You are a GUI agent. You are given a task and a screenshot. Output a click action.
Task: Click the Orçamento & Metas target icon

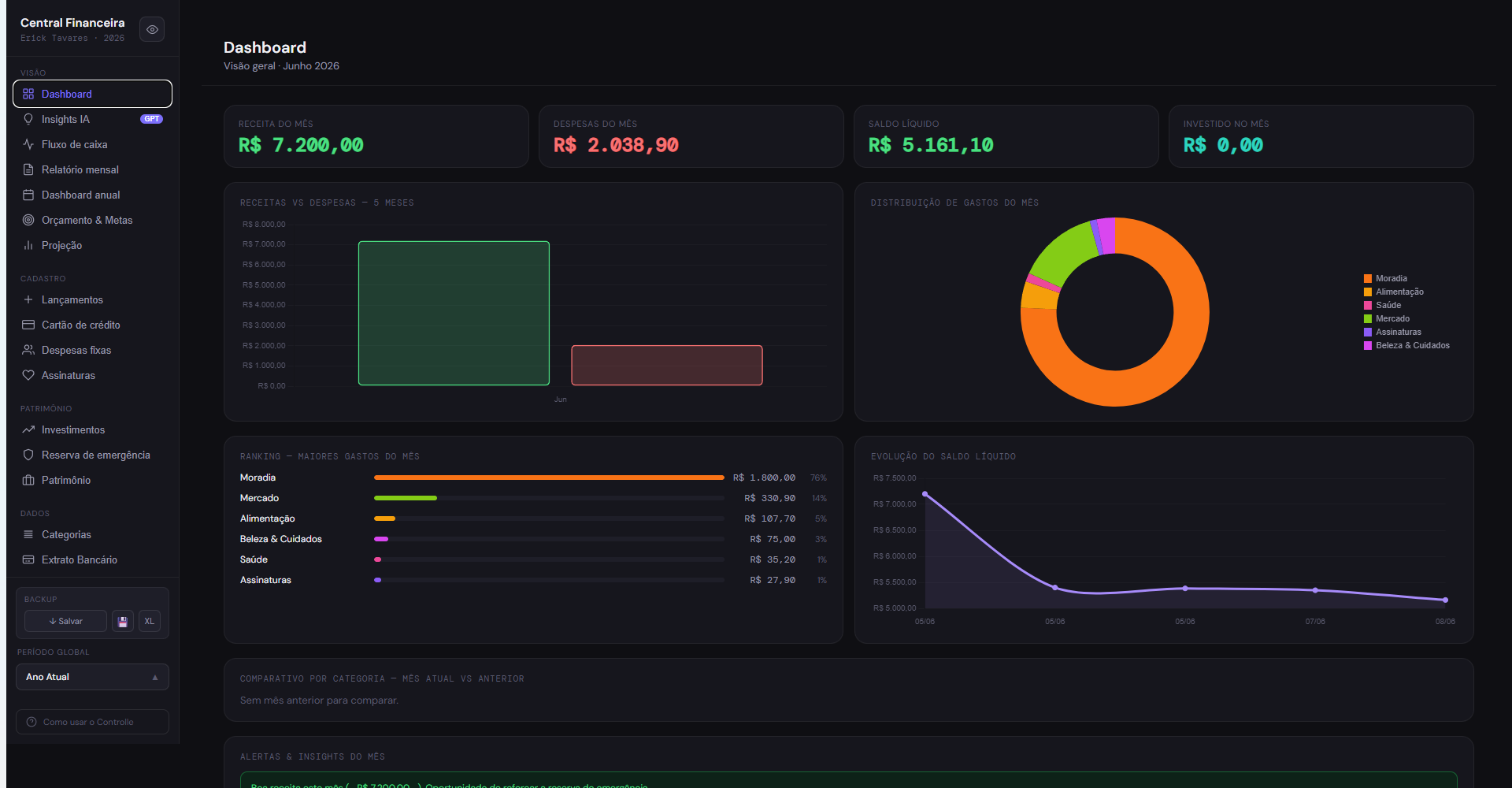tap(28, 220)
